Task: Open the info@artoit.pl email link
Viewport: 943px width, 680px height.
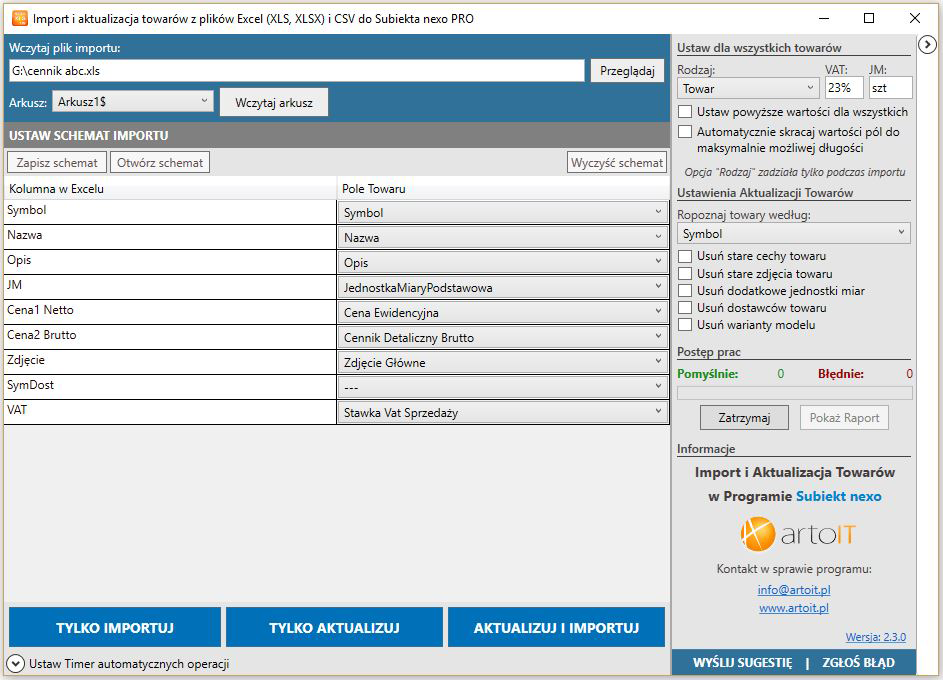Action: (794, 590)
